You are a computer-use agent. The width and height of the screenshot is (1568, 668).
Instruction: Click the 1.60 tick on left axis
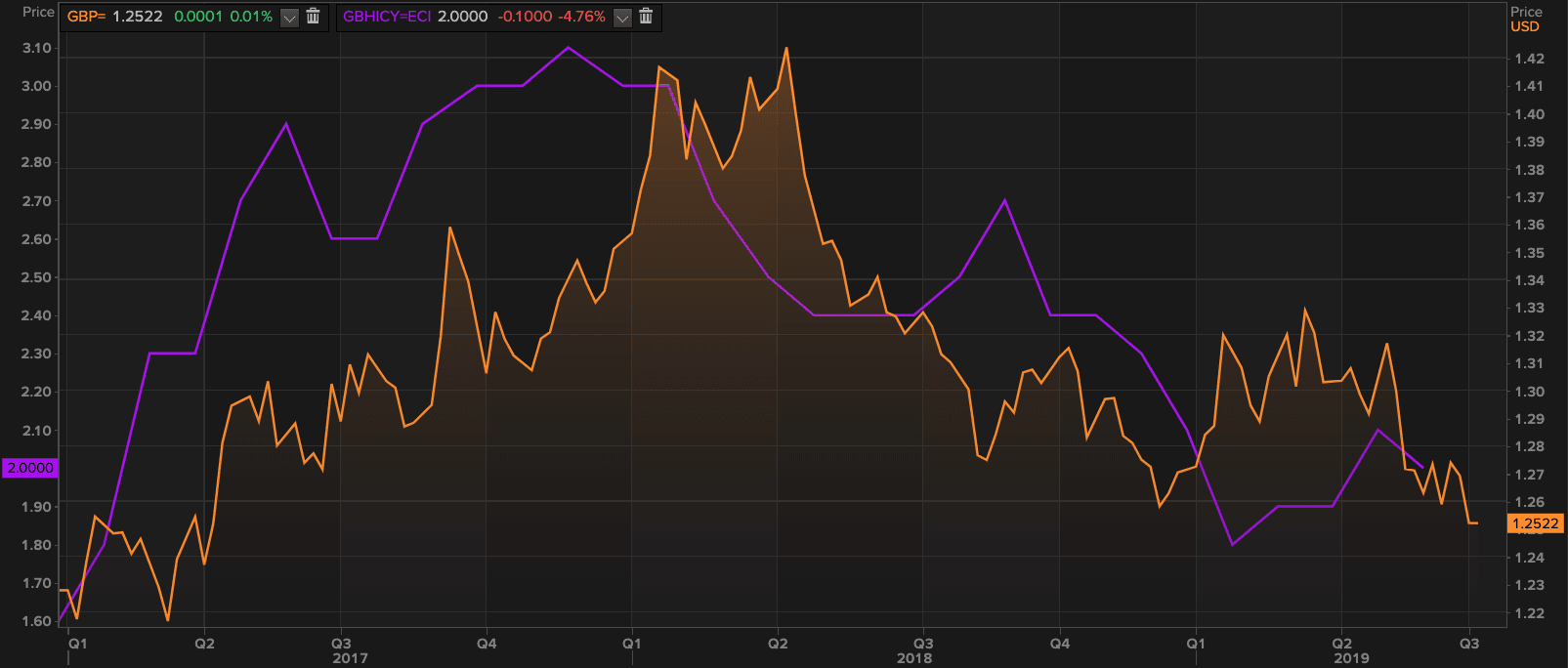tap(36, 621)
